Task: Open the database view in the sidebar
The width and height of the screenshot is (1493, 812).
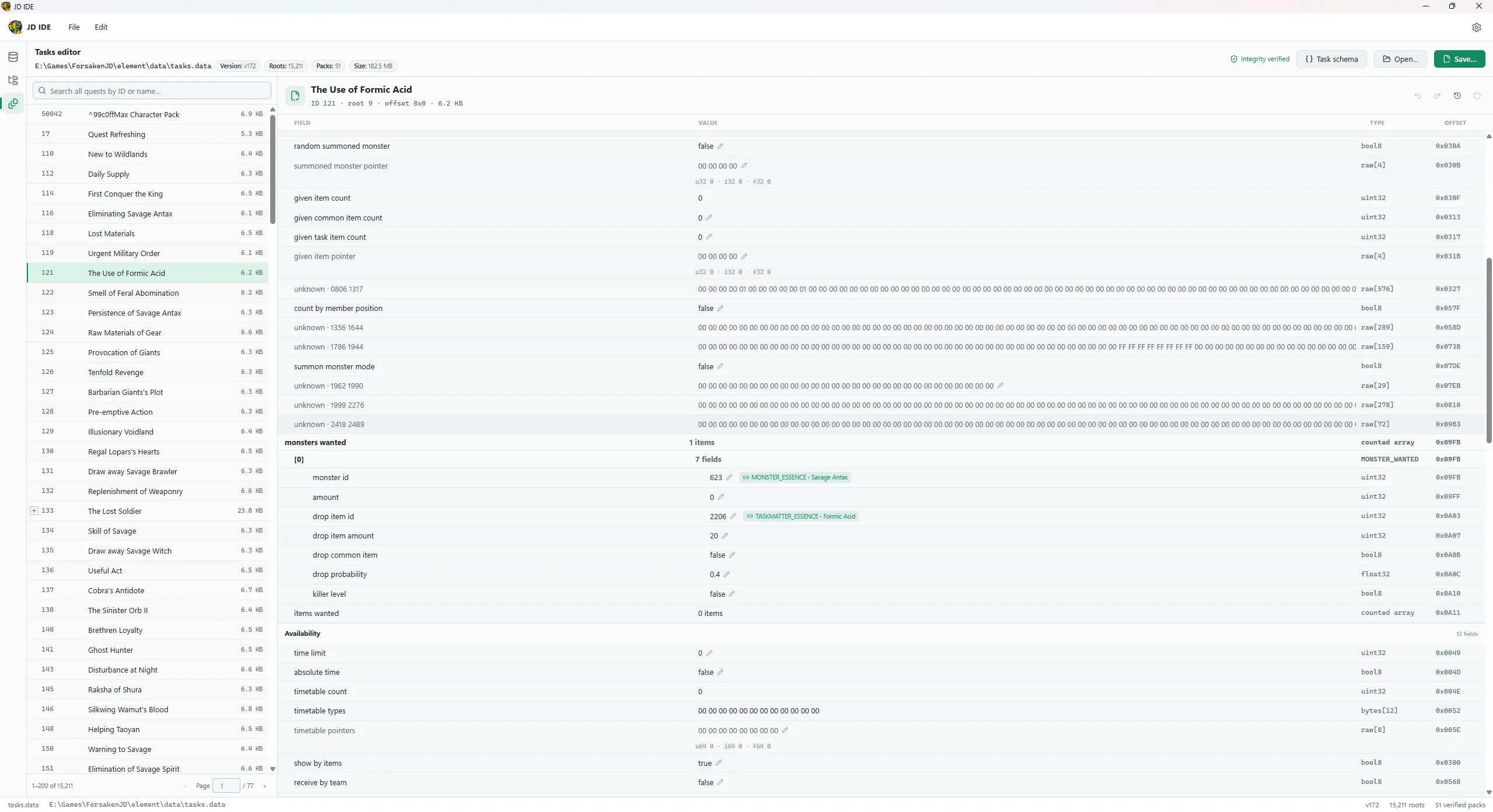Action: [x=13, y=57]
